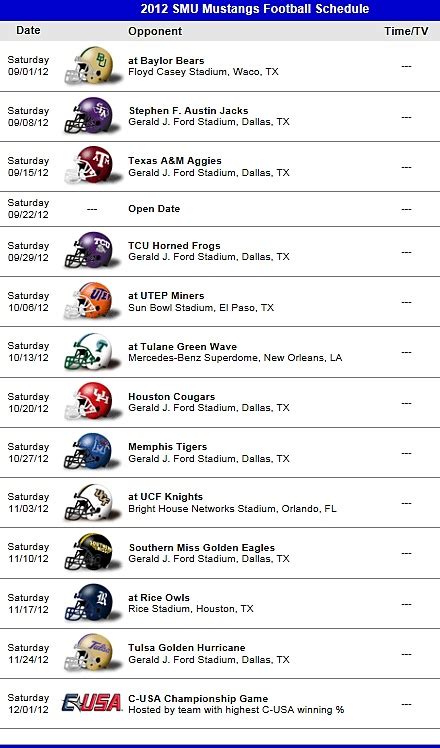Viewport: 440px width, 748px height.
Task: Click the Opponent column header
Action: point(155,31)
